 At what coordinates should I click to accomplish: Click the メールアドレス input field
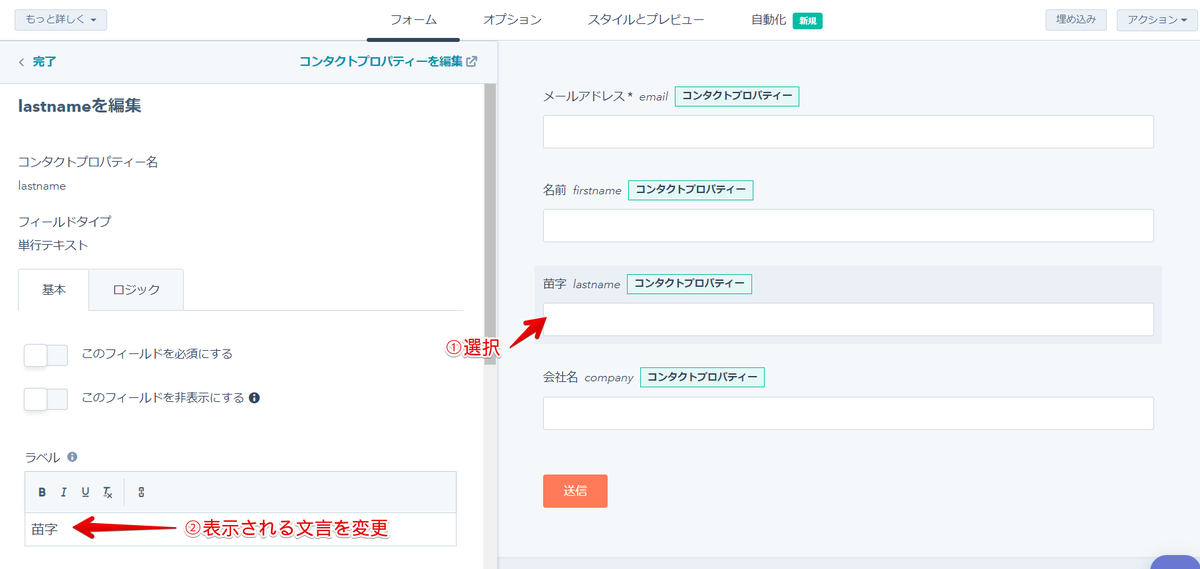[848, 132]
